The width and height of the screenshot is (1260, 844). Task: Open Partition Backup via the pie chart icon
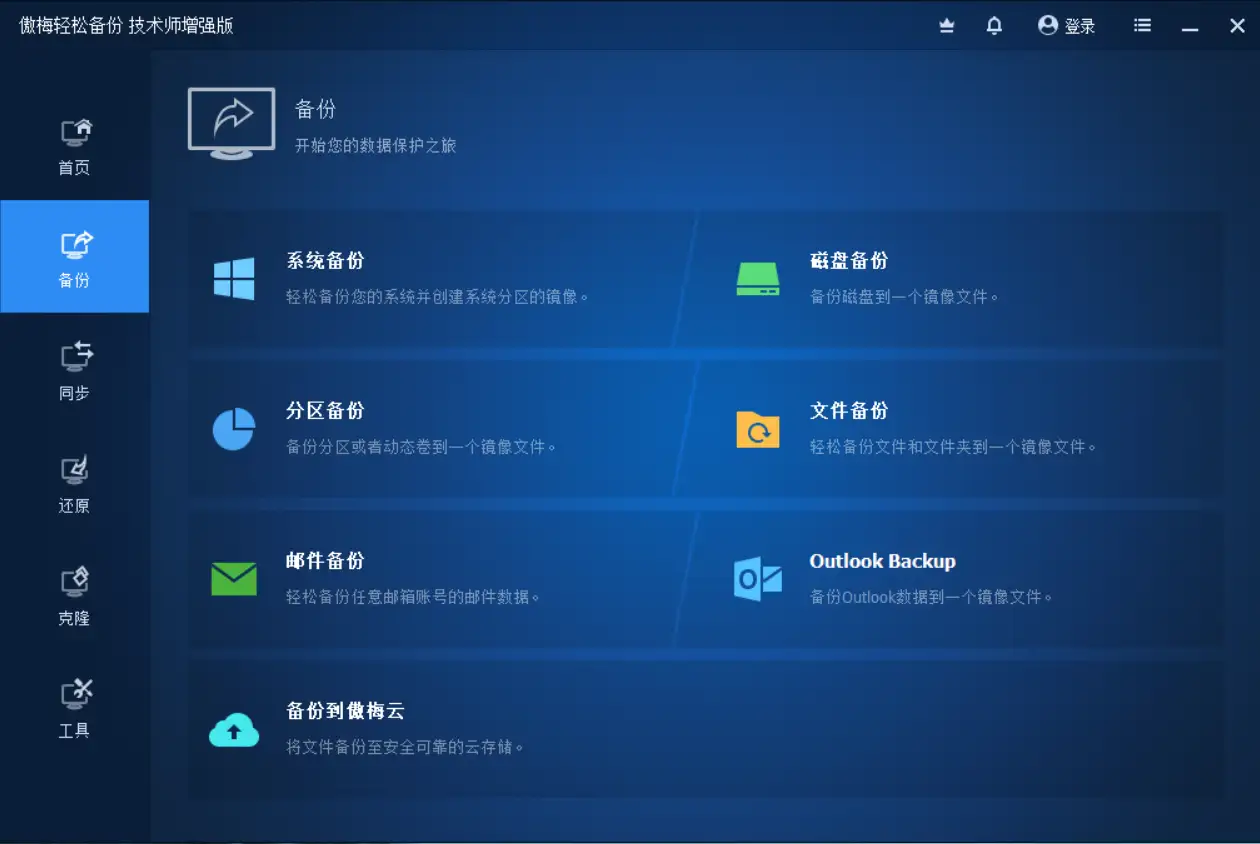point(234,428)
